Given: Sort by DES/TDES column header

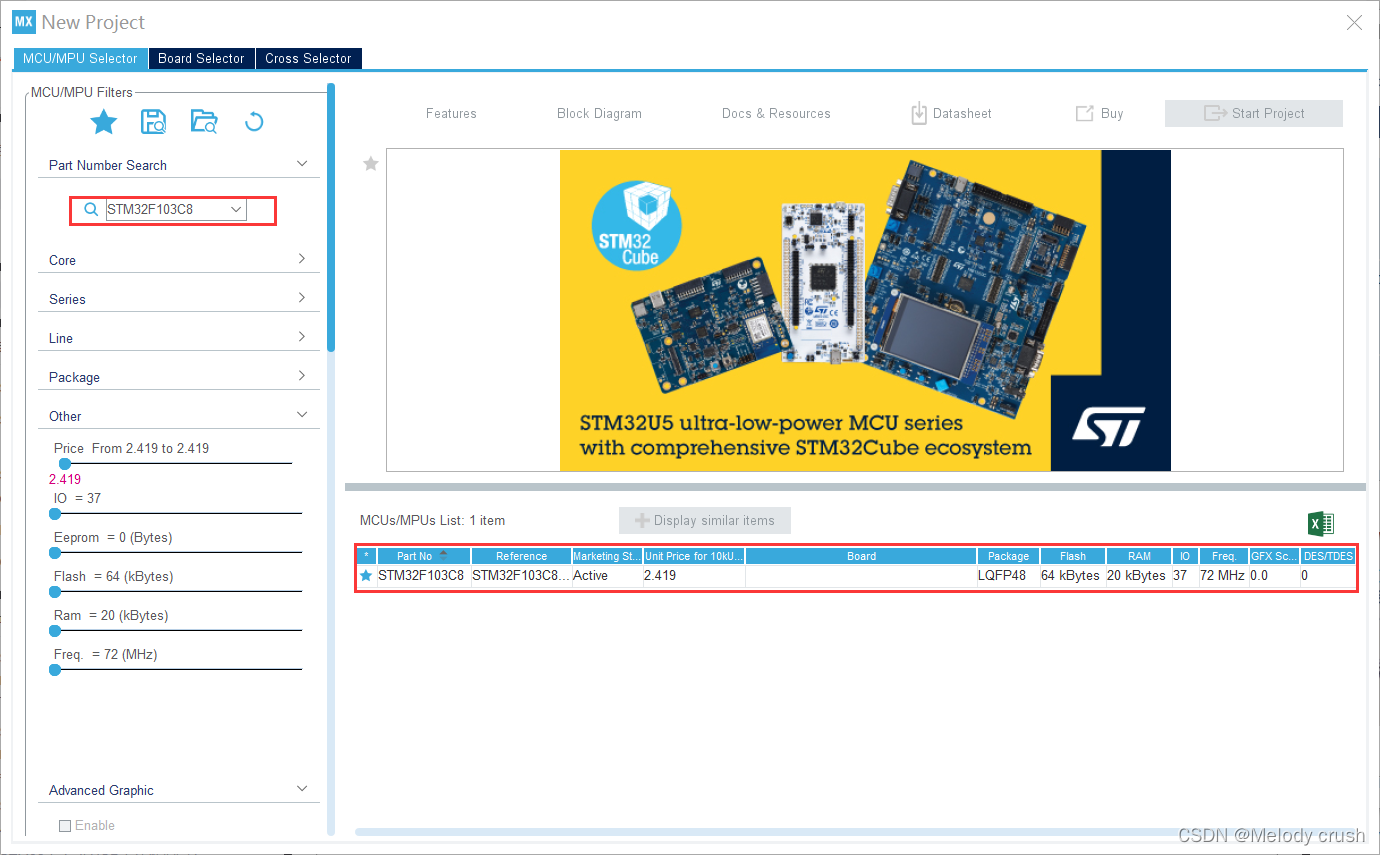Looking at the screenshot, I should [1328, 556].
